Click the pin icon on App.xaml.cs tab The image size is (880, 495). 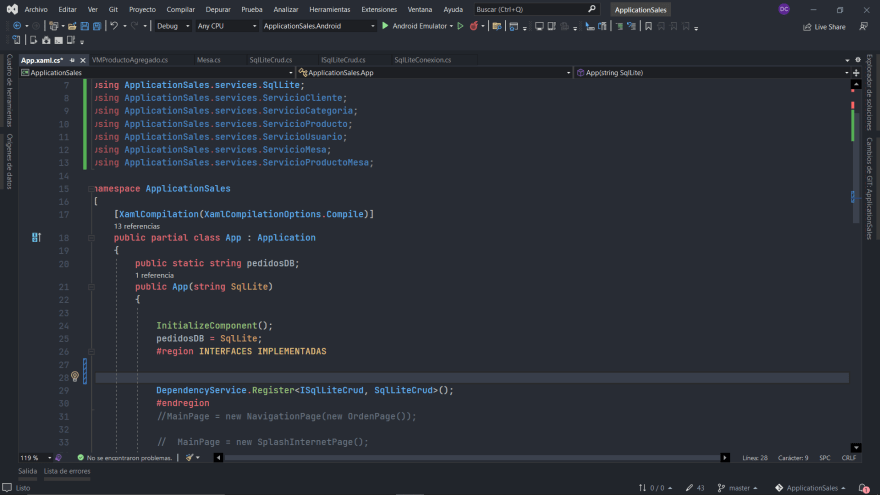tap(72, 60)
